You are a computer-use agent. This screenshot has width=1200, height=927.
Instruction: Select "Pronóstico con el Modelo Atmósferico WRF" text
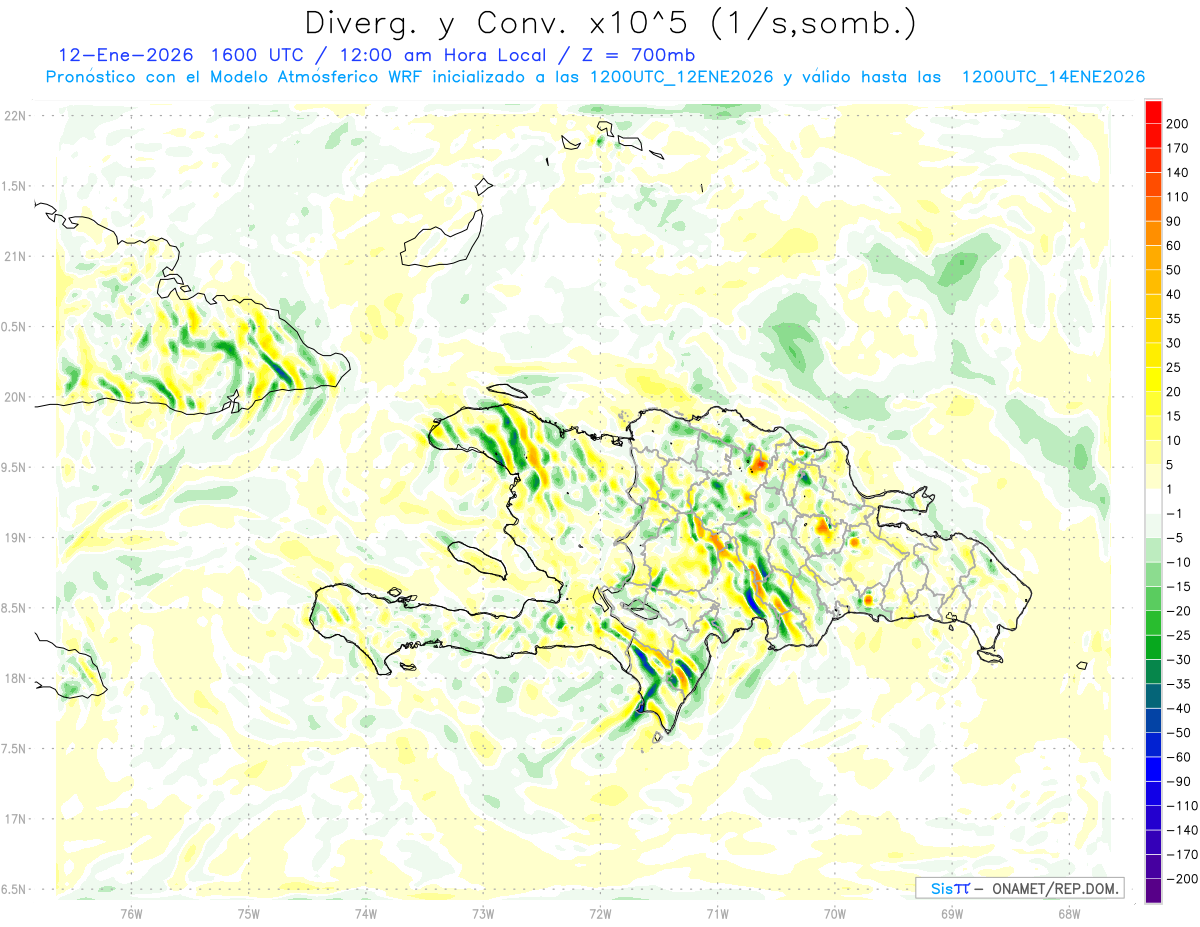pyautogui.click(x=236, y=77)
